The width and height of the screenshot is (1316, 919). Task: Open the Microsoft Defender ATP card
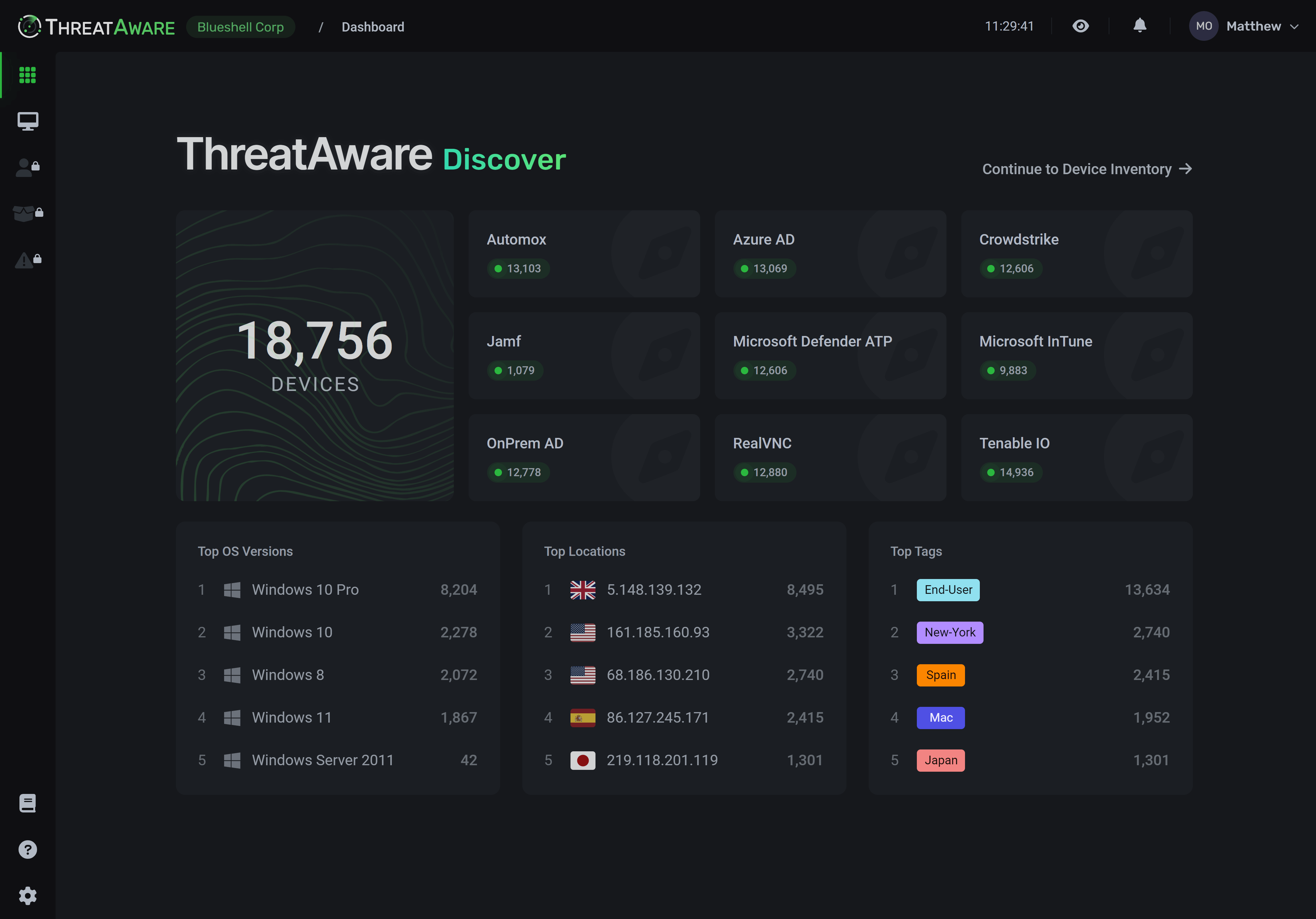click(830, 355)
